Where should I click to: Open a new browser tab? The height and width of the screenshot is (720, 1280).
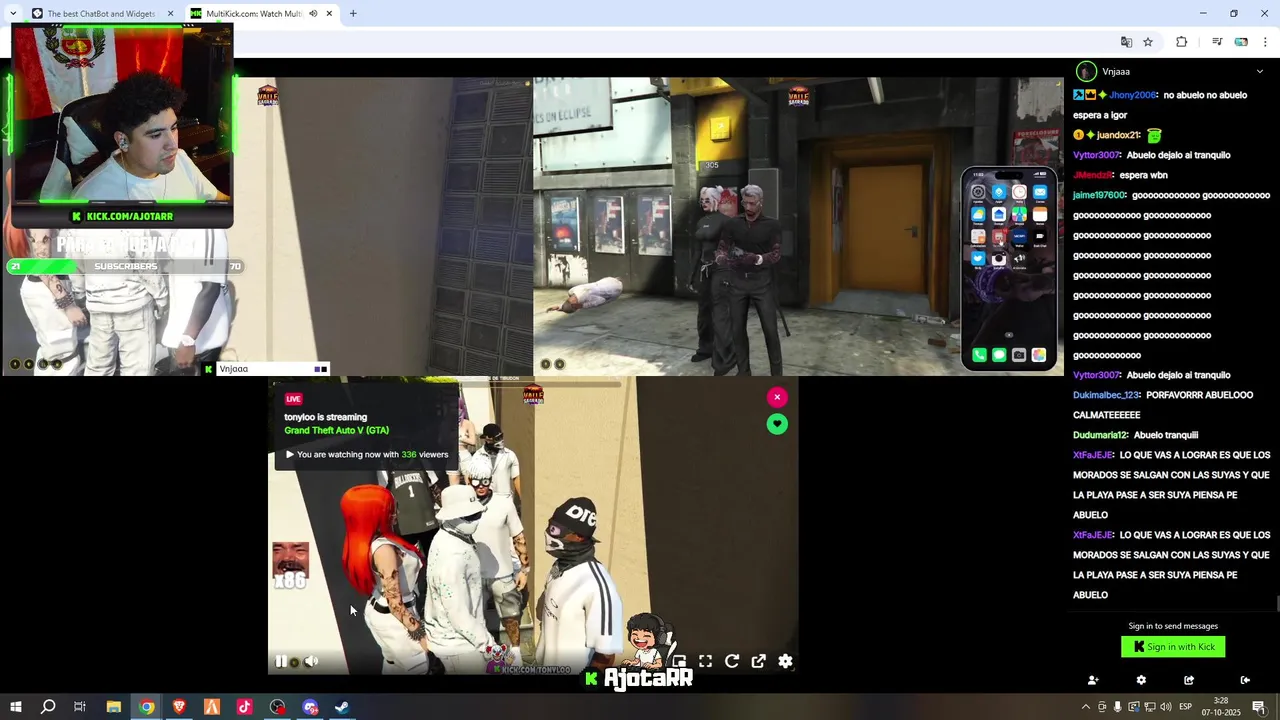click(x=353, y=14)
